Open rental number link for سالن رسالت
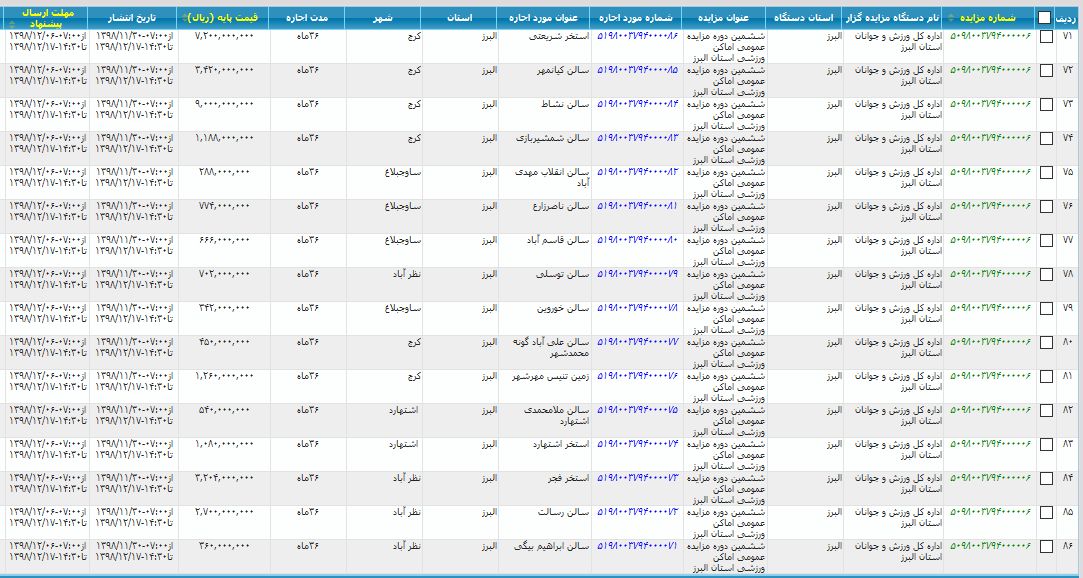1083x578 pixels. coord(638,512)
